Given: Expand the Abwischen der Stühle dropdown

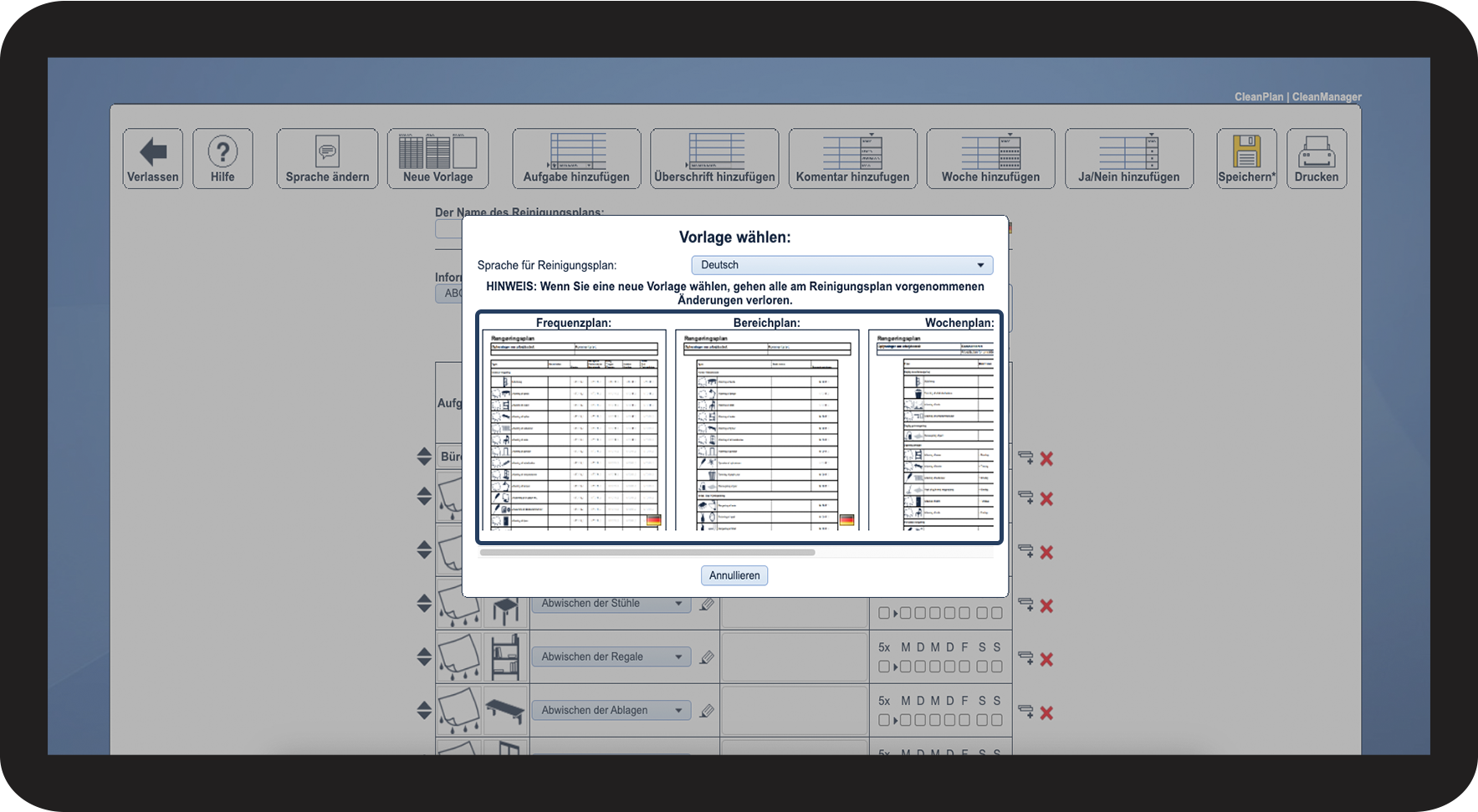Looking at the screenshot, I should [x=678, y=604].
